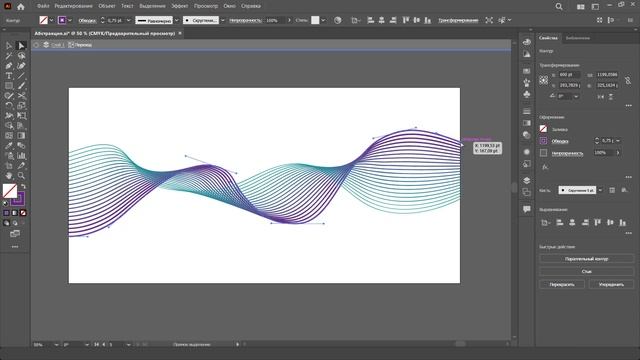Open brush dropdown in Properties panel
The width and height of the screenshot is (640, 360).
click(x=600, y=190)
